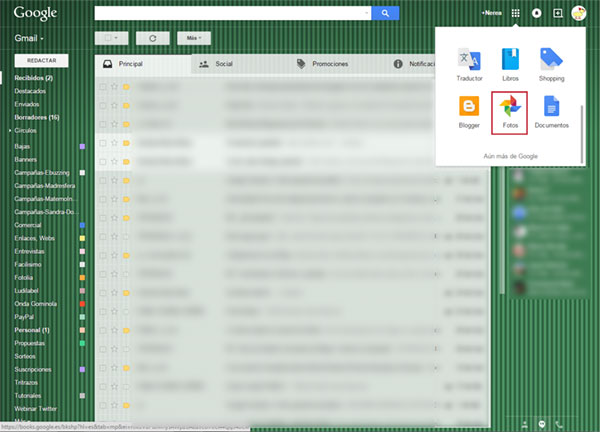This screenshot has width=600, height=432.
Task: Open the Webinar Twitter label
Action: [x=36, y=409]
